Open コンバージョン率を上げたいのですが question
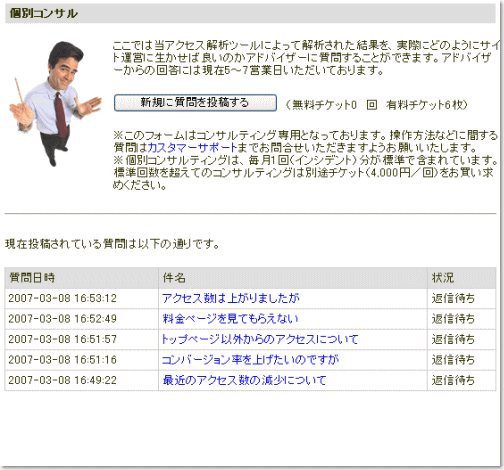 pyautogui.click(x=250, y=360)
